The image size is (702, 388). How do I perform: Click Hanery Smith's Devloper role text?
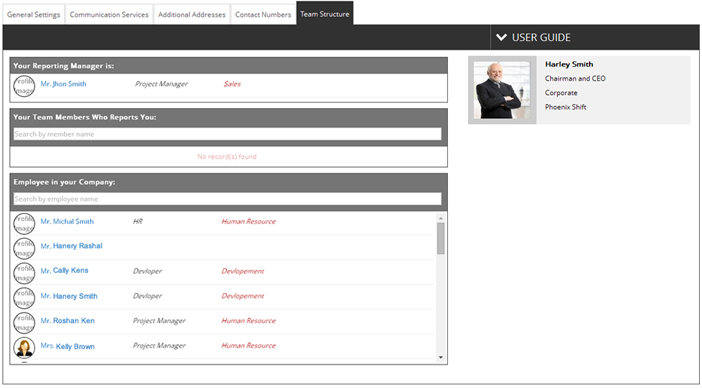(147, 296)
